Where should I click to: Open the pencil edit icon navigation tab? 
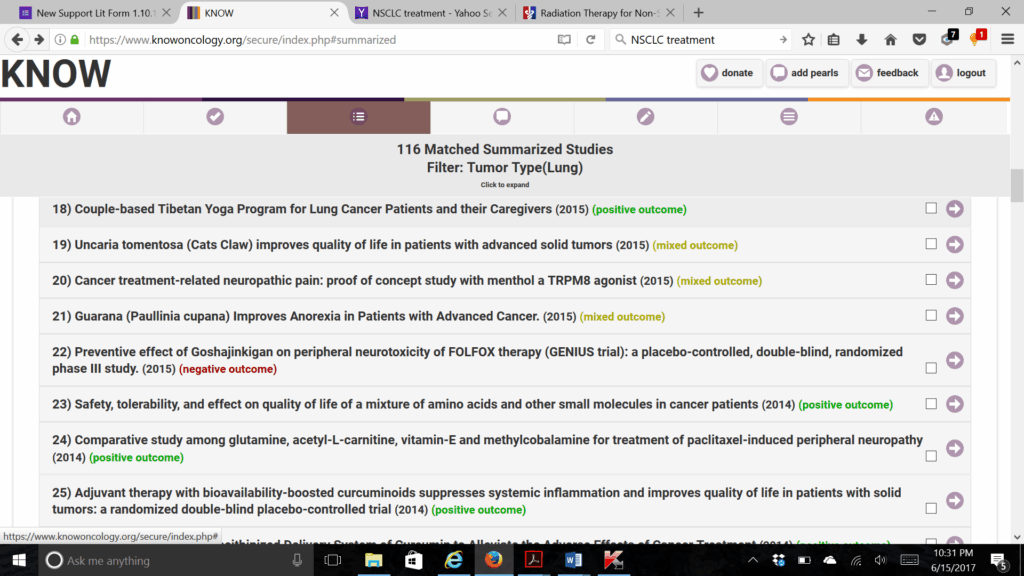645,117
